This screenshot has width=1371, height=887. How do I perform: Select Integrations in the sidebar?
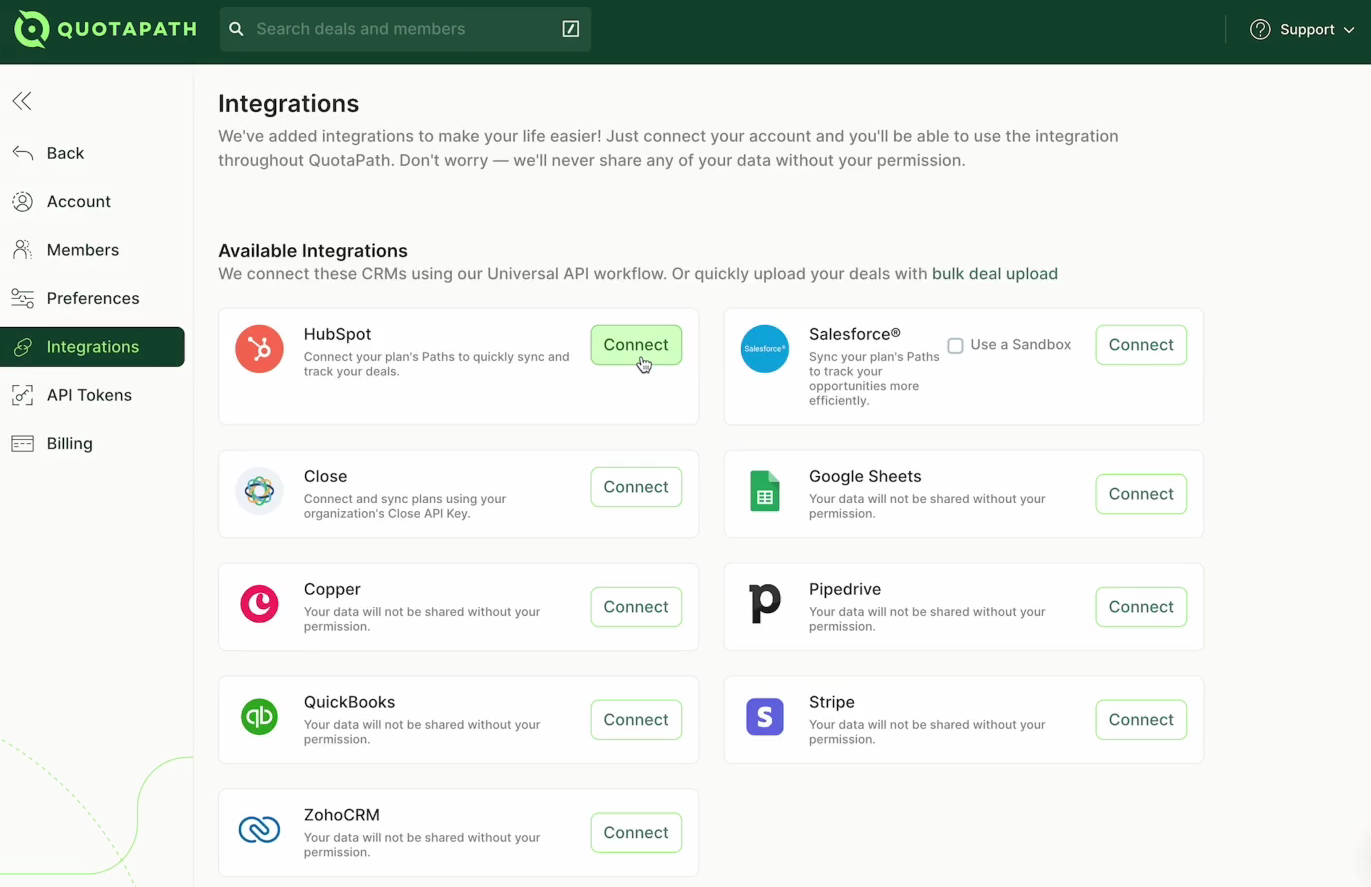pyautogui.click(x=92, y=347)
